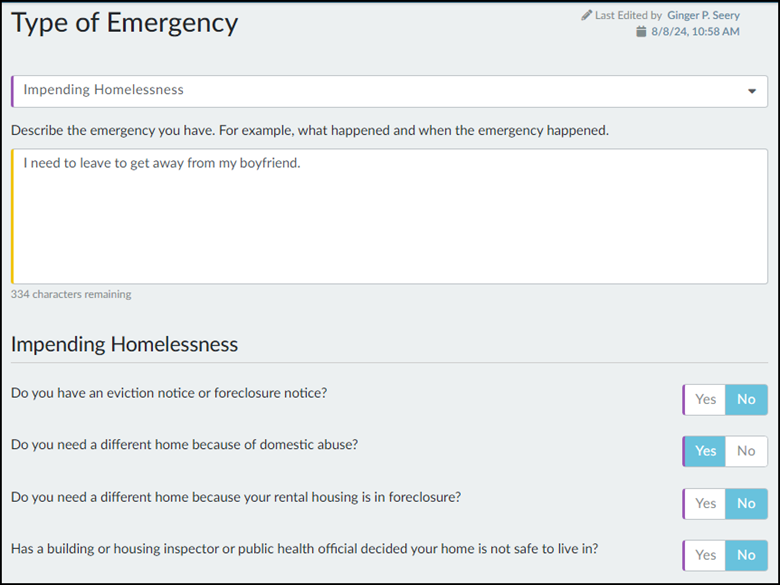
Task: Select Yes for rental housing in foreclosure
Action: [705, 503]
